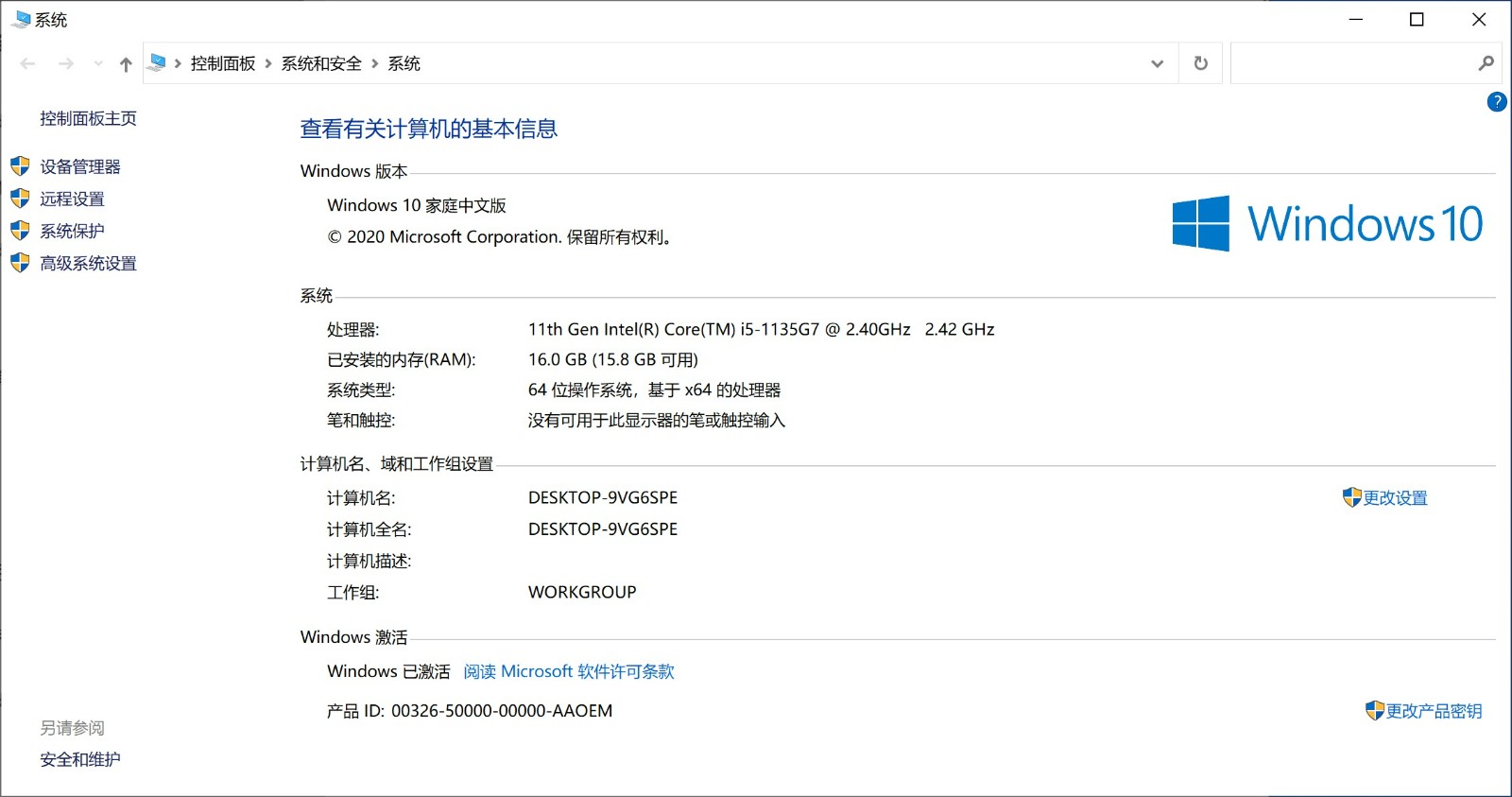Select pen and touch value 没有可用于此显示器的笔或触控输入

coord(657,420)
